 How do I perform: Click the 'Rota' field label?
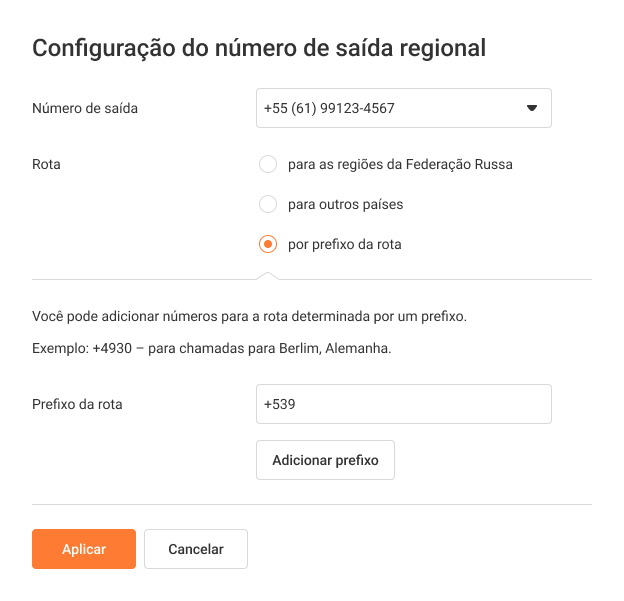click(47, 164)
